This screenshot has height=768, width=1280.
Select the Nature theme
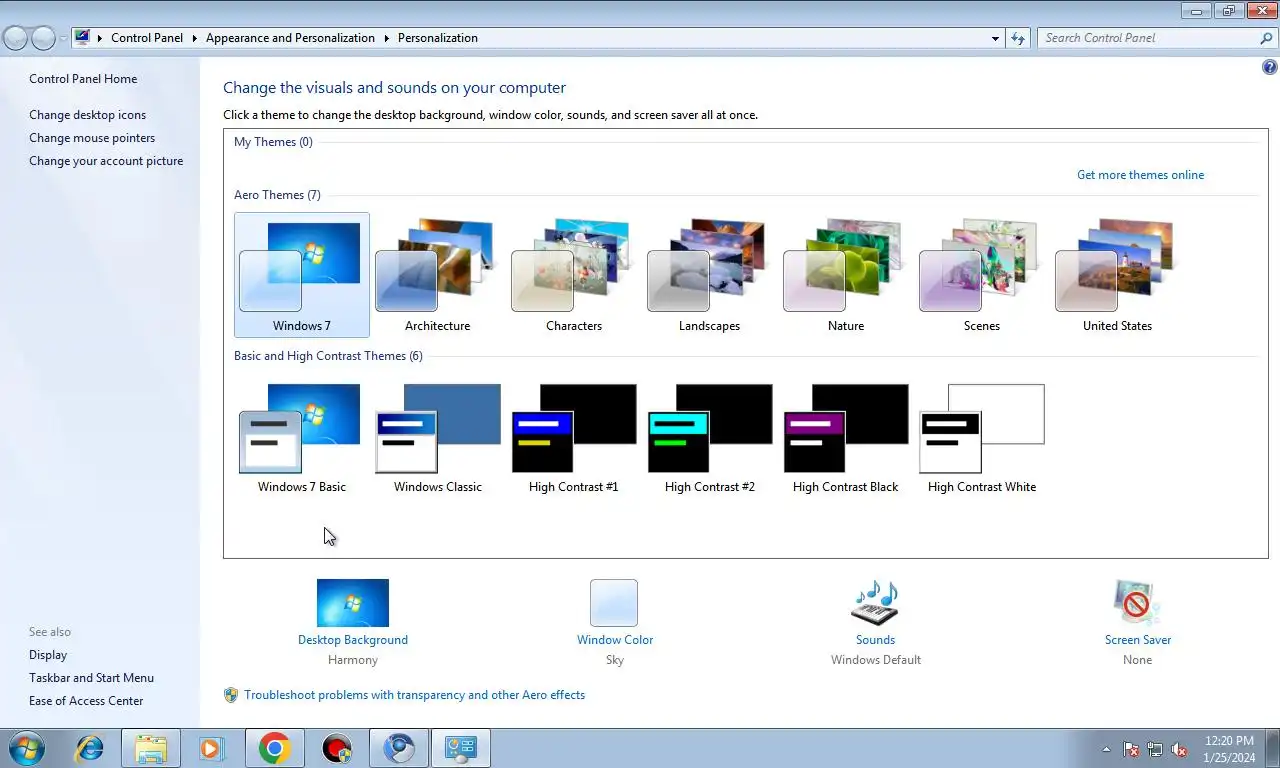[845, 275]
